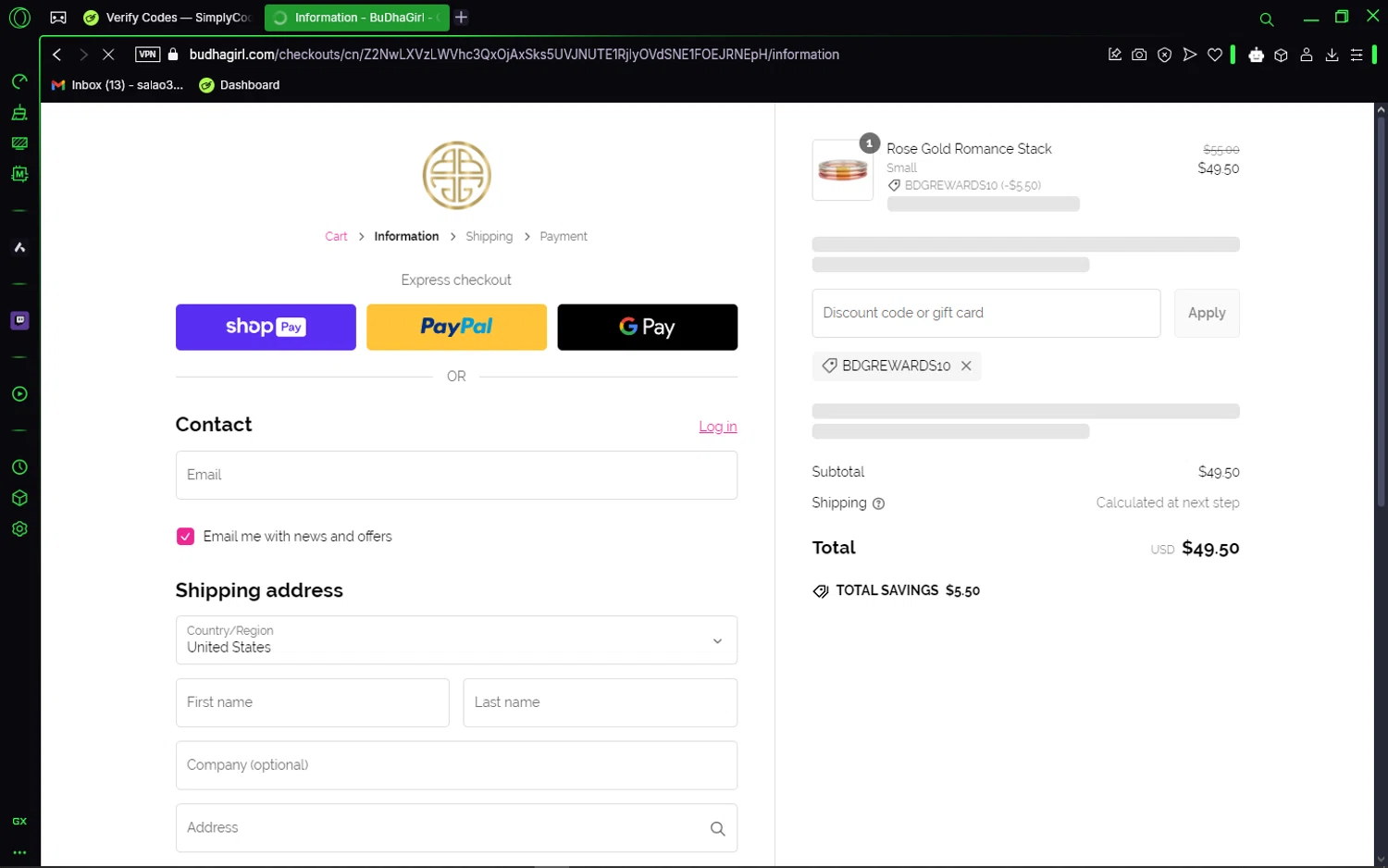Image resolution: width=1388 pixels, height=868 pixels.
Task: Click the GX corner icon at sidebar bottom
Action: point(19,821)
